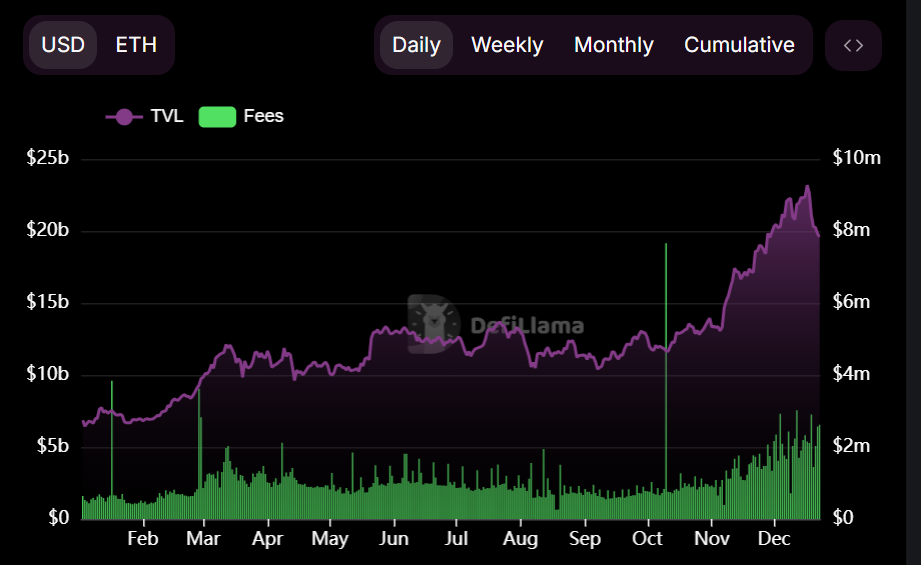Select the Cumulative view

click(x=739, y=45)
